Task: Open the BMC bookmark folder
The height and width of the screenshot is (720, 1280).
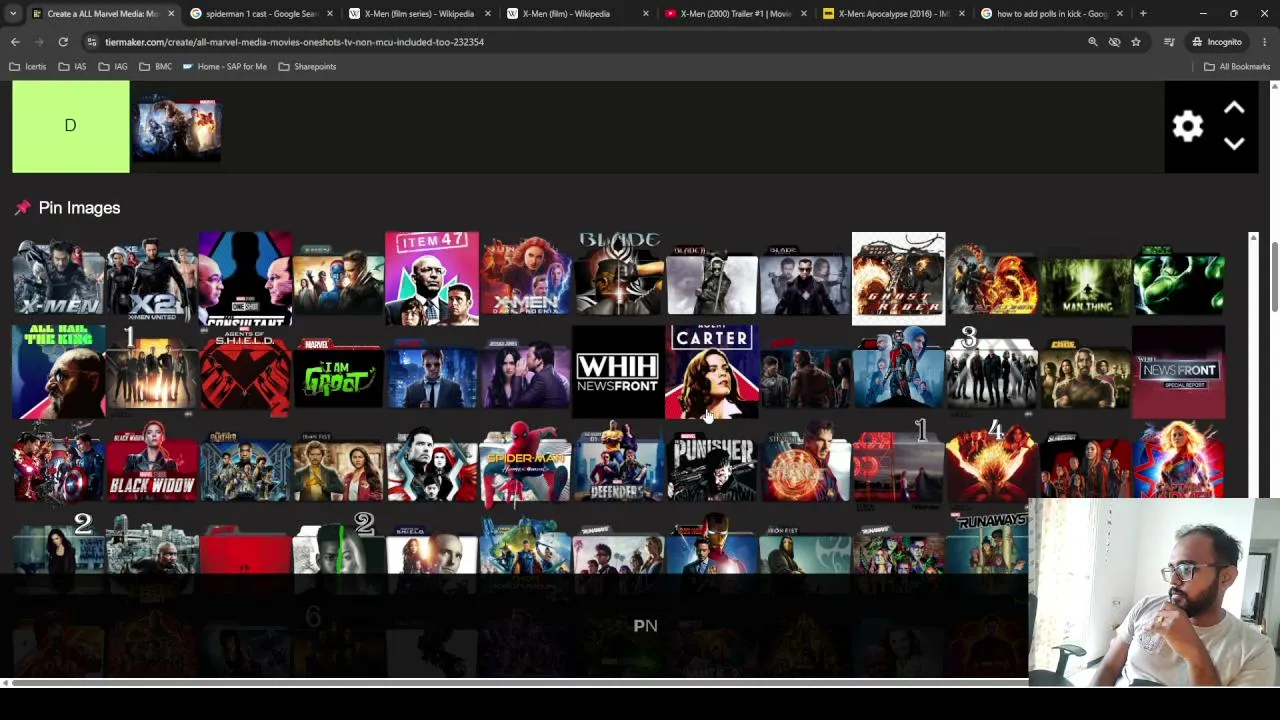Action: coord(156,67)
